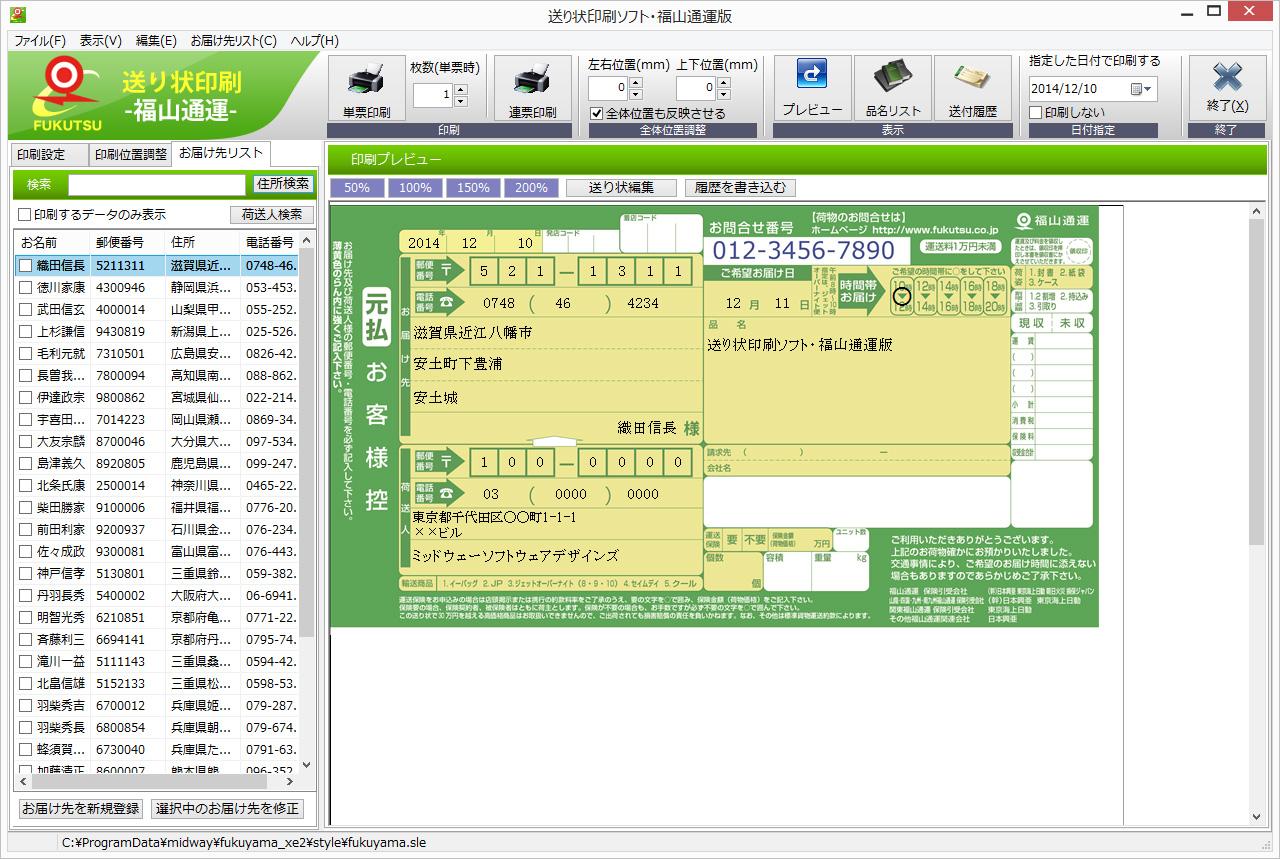Open ヘルプ(H) menu
1280x859 pixels.
(x=314, y=41)
